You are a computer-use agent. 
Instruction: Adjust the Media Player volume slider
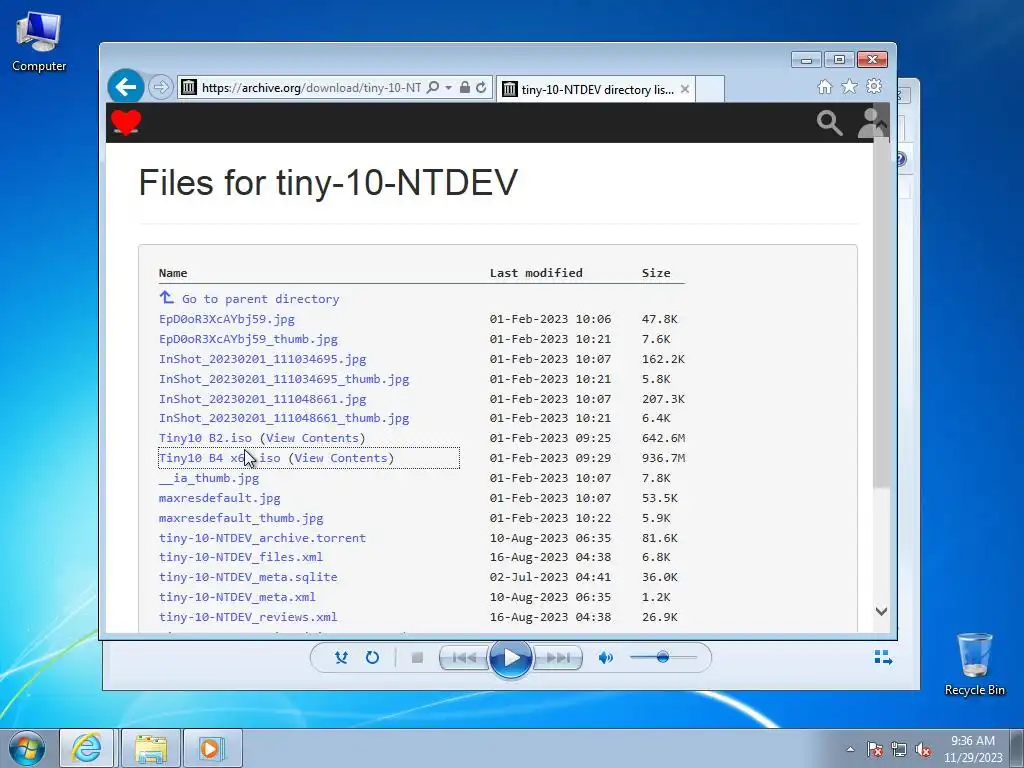pyautogui.click(x=663, y=657)
